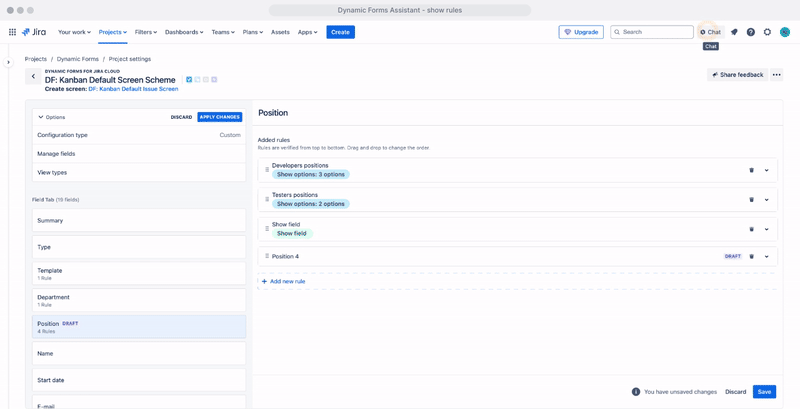This screenshot has height=409, width=800.
Task: Click the green 'Show field' tag
Action: coord(292,234)
